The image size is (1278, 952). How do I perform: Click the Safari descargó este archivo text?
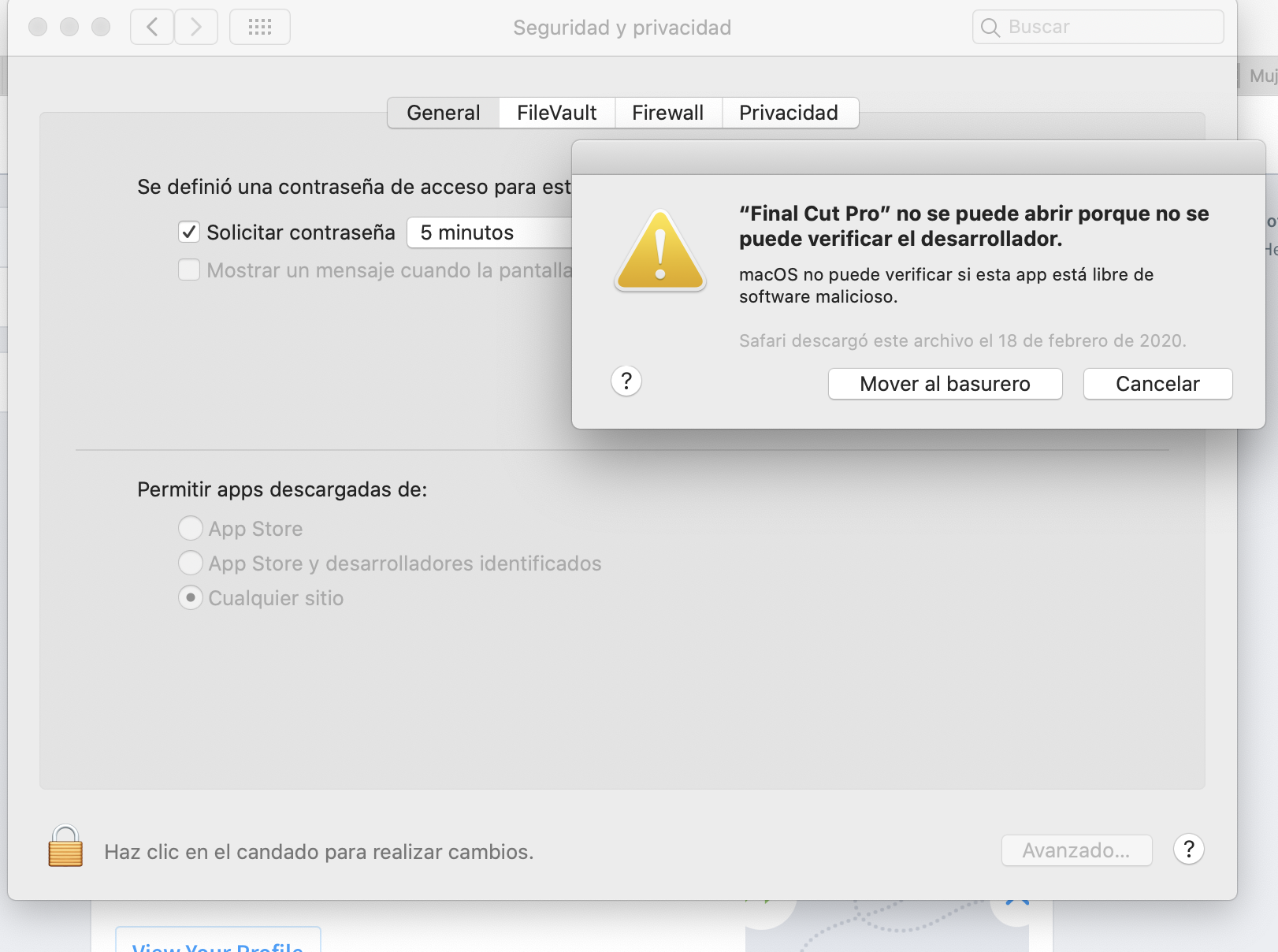[x=963, y=340]
